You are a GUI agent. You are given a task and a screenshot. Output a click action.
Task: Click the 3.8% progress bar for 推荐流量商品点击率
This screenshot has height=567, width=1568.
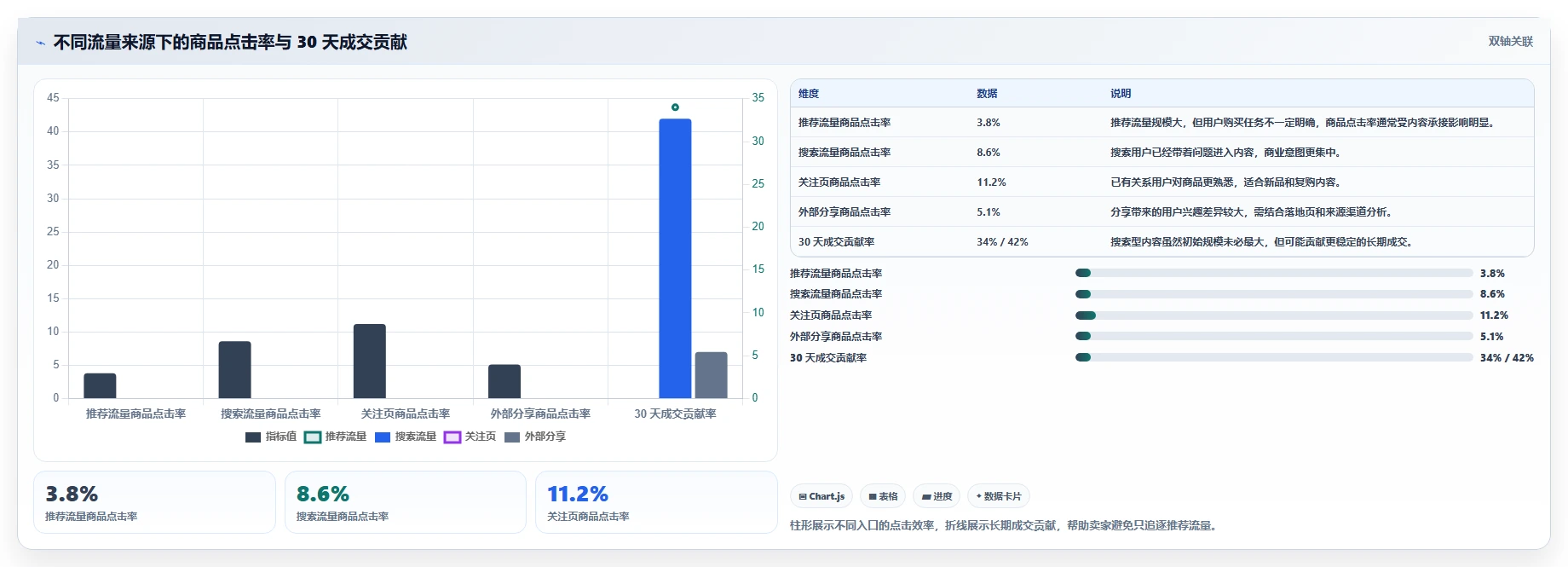click(x=1274, y=273)
